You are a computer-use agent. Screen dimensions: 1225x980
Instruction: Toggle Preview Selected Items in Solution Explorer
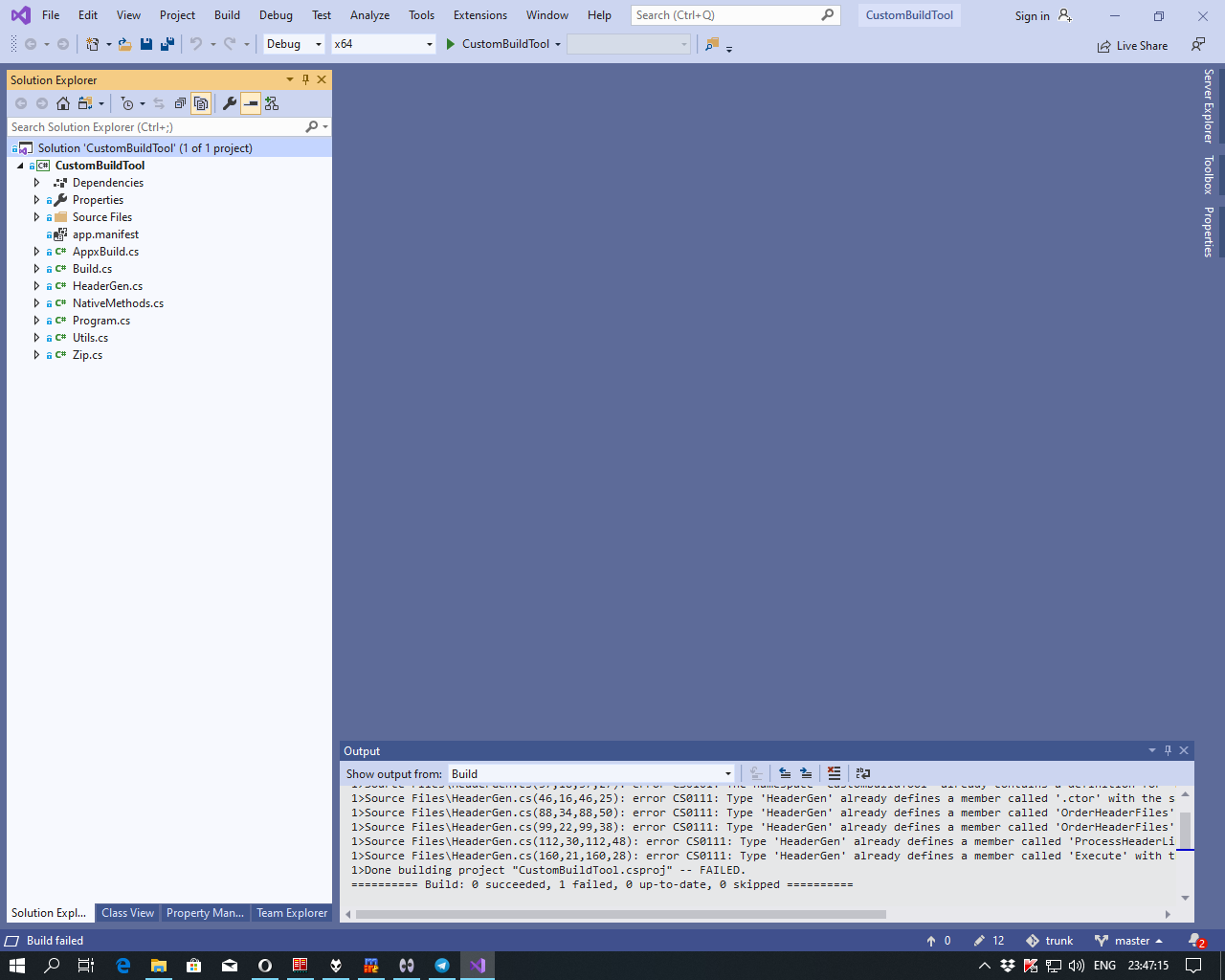click(201, 102)
